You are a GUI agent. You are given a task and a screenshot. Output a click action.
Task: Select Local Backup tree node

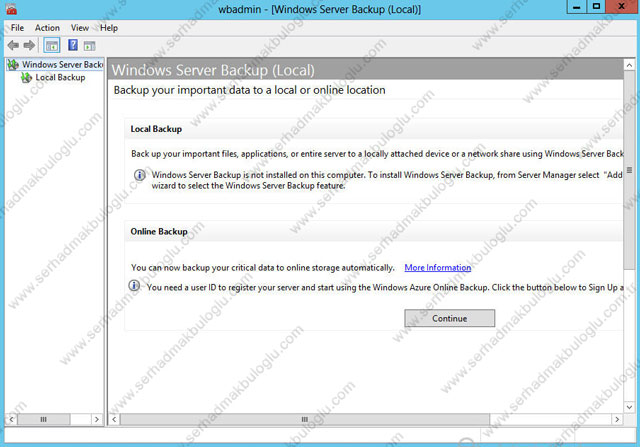[x=53, y=78]
